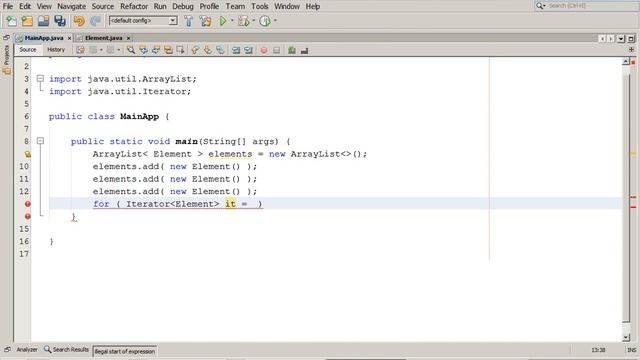640x360 pixels.
Task: Click in the Search (Ctrl+I) field
Action: point(591,6)
